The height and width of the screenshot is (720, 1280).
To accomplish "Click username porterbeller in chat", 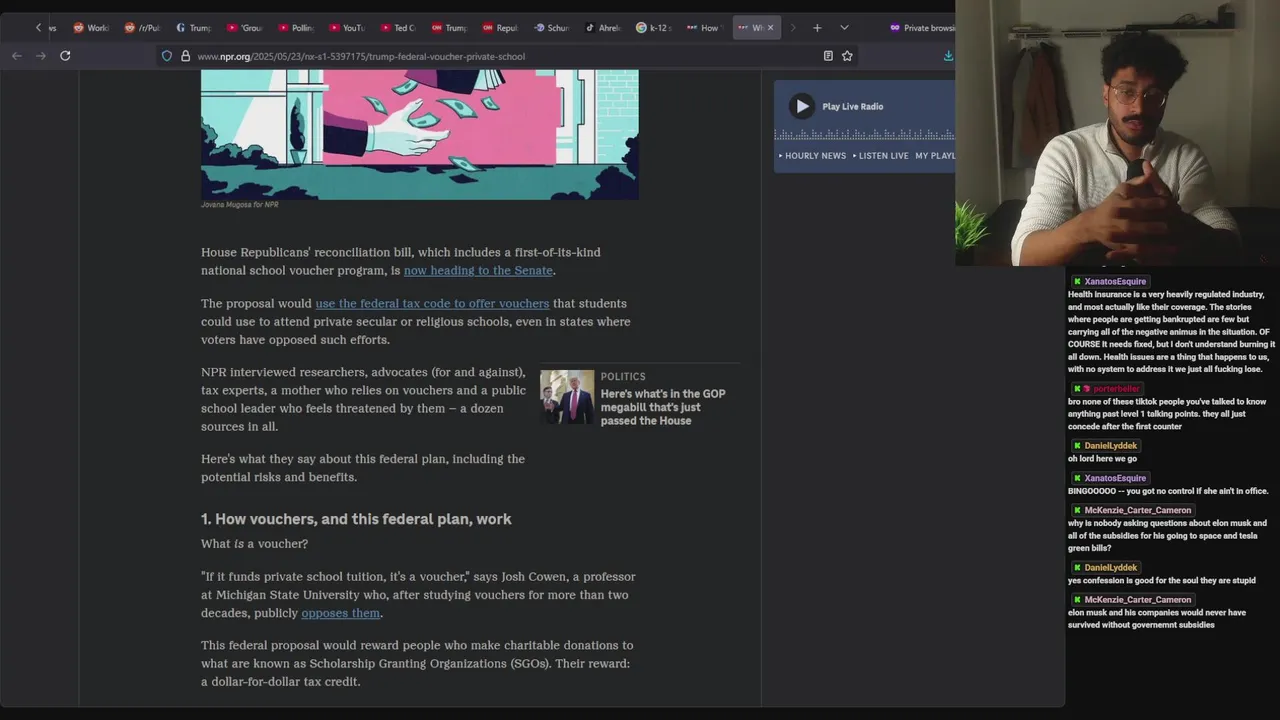I will coord(1115,389).
